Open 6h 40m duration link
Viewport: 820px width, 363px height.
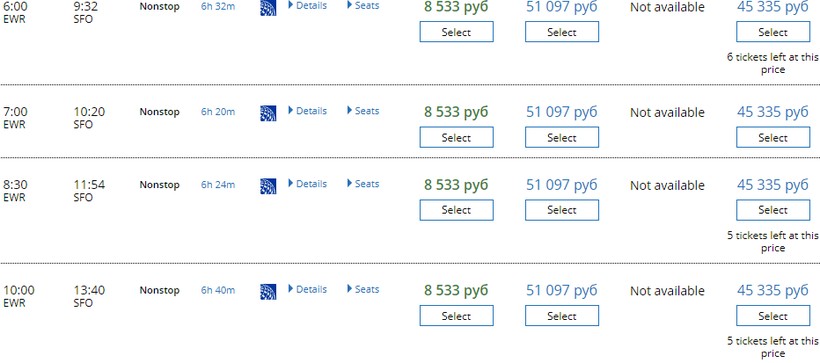pyautogui.click(x=218, y=290)
